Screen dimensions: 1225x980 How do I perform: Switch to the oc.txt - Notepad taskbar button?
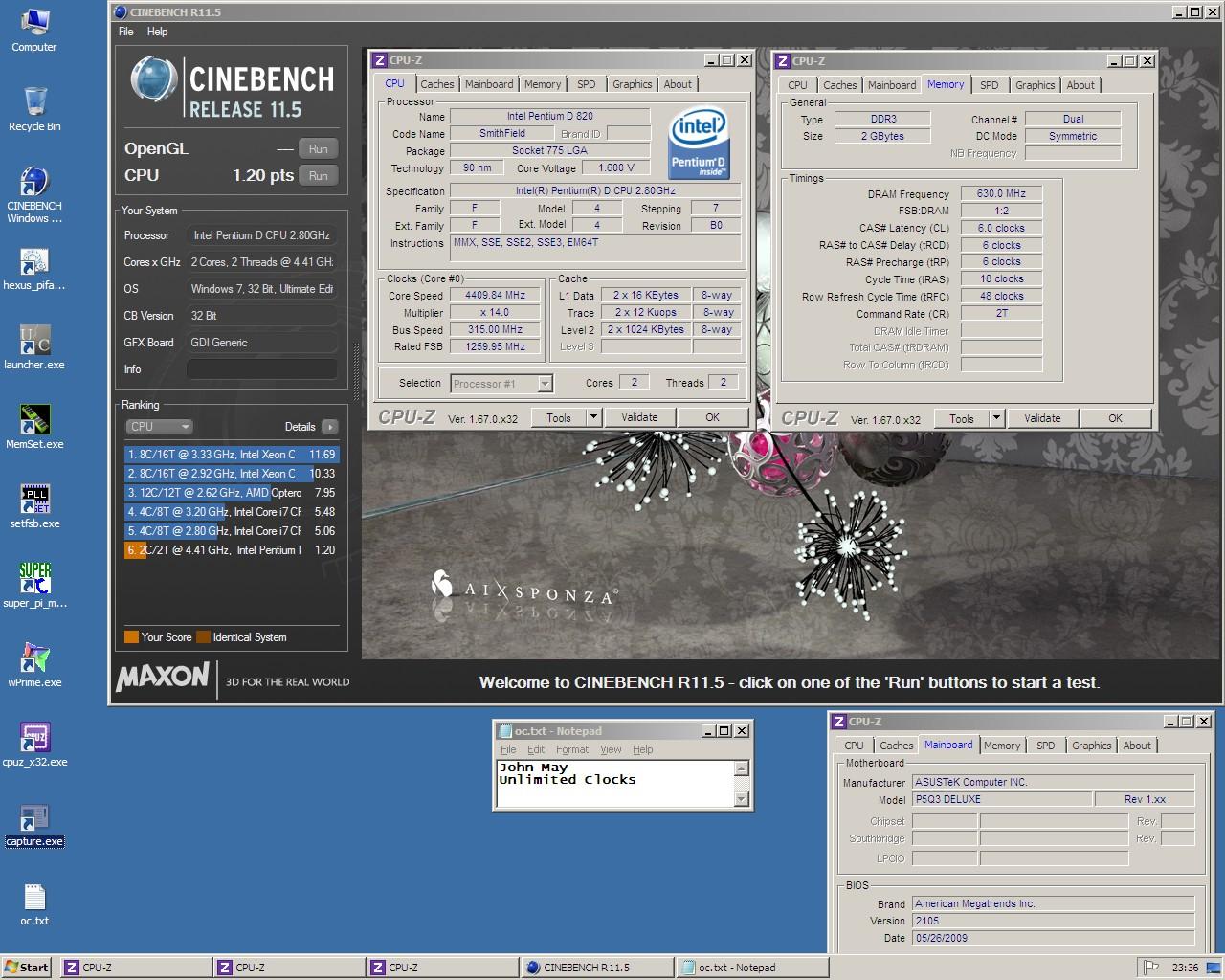tap(750, 968)
